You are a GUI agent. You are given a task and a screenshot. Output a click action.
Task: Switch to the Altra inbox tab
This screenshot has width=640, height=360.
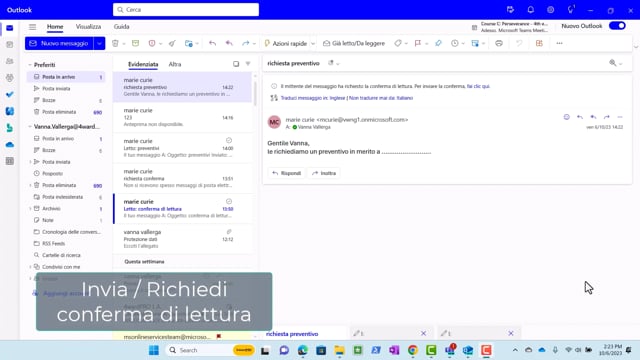point(175,64)
